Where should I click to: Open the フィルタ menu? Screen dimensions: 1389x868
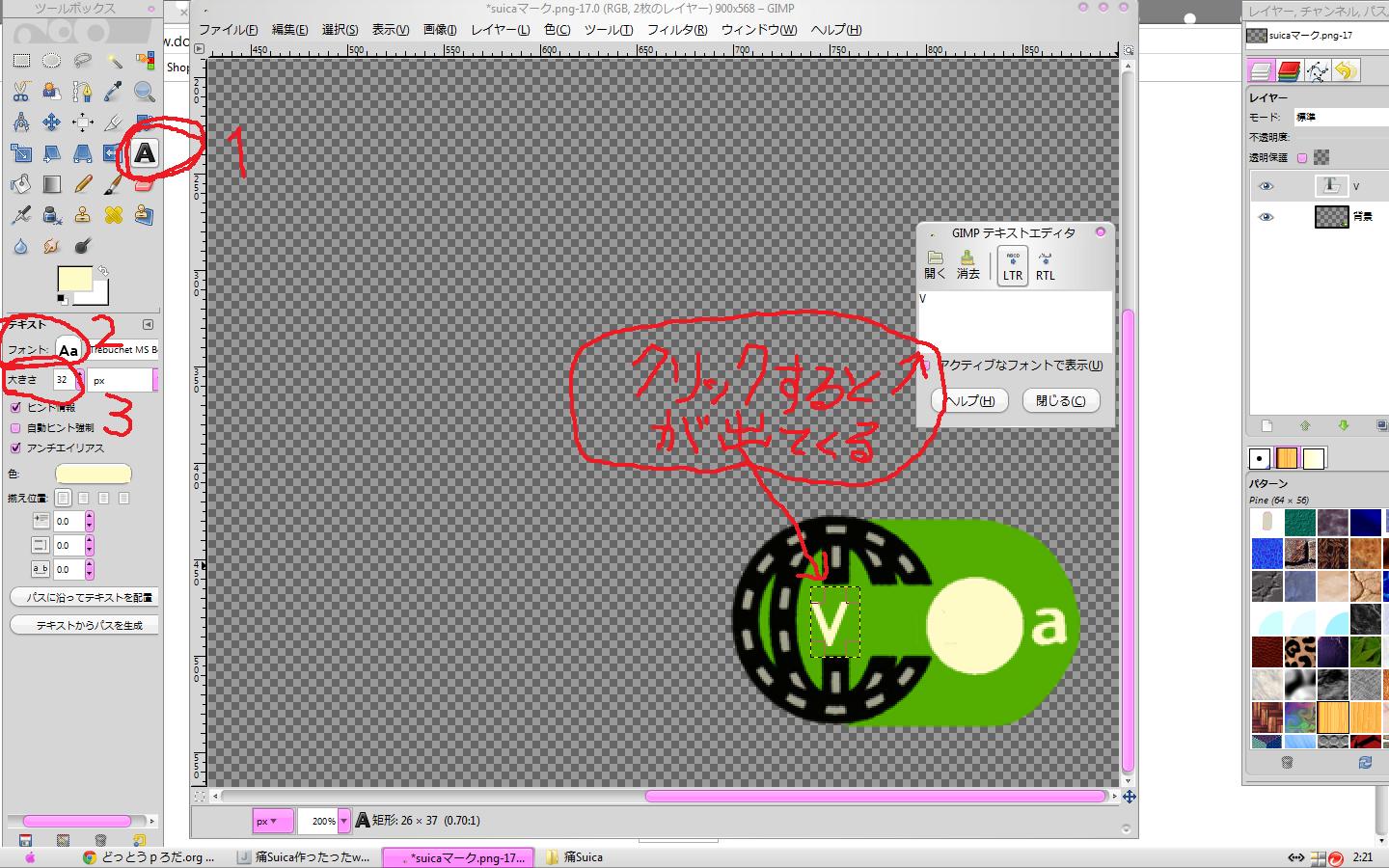click(x=677, y=30)
